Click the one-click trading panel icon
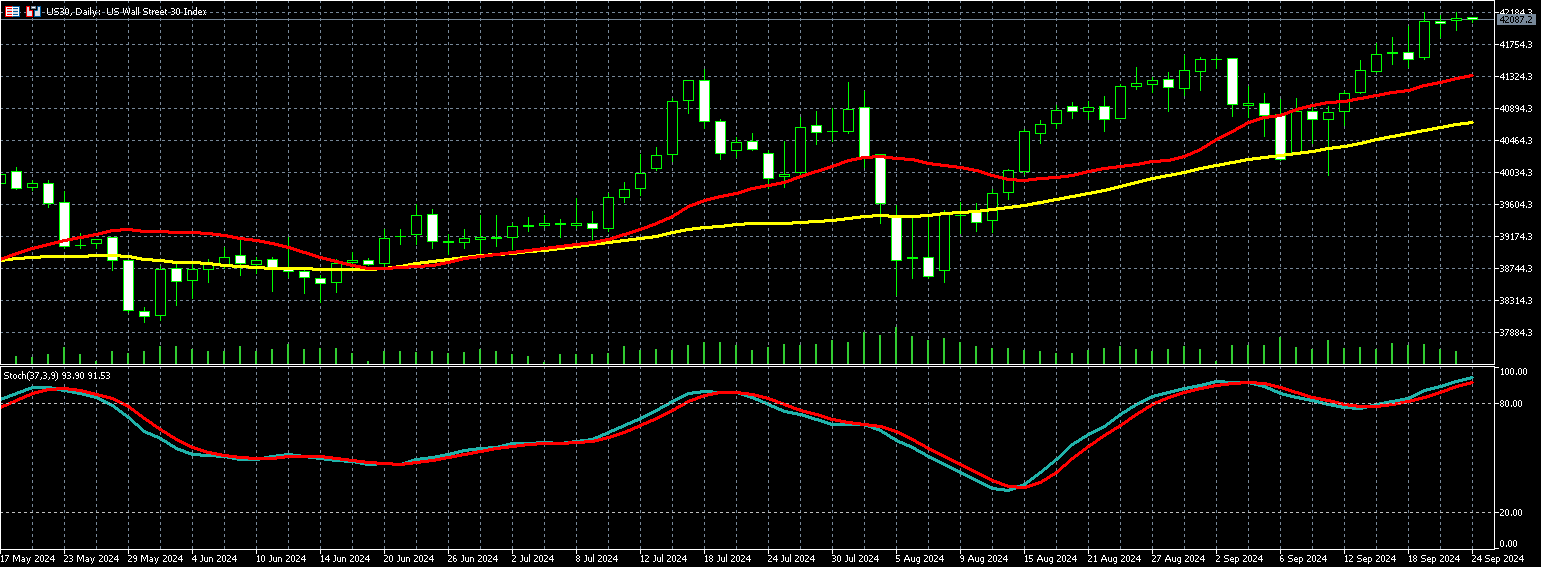Viewport: 1541px width, 567px height. [x=33, y=11]
